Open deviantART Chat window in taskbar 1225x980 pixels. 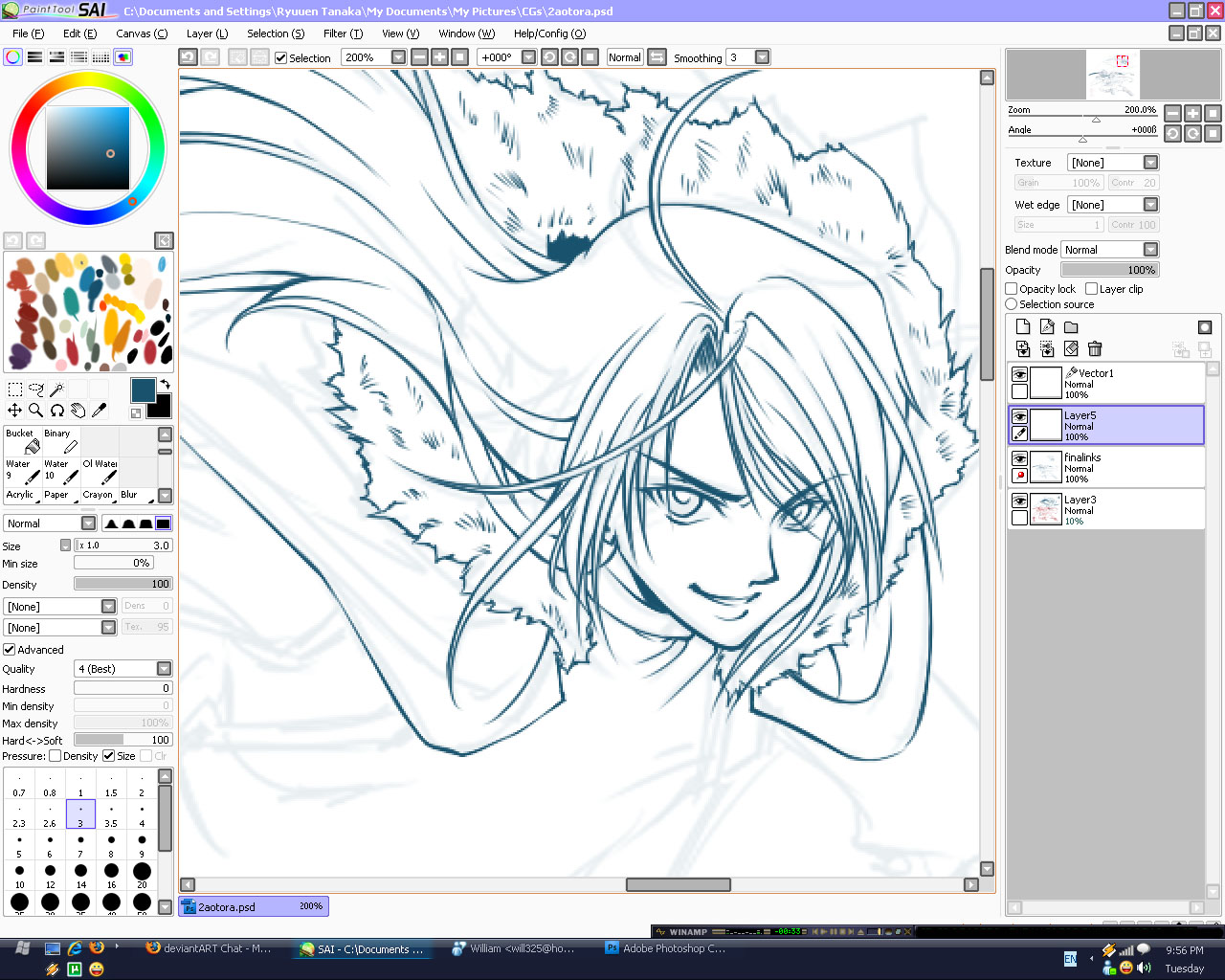pyautogui.click(x=209, y=948)
